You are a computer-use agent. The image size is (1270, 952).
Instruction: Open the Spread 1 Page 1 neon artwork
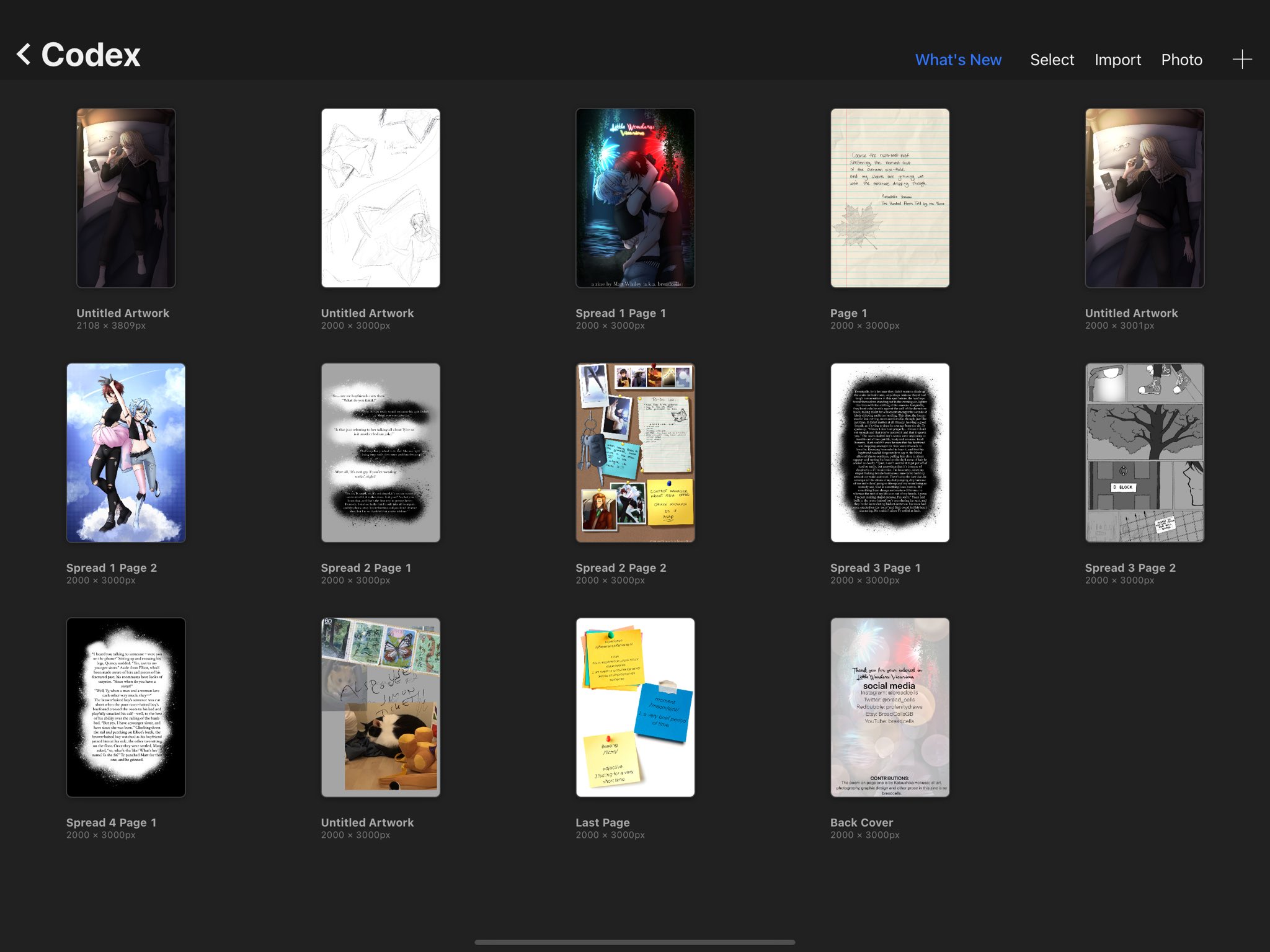(635, 198)
